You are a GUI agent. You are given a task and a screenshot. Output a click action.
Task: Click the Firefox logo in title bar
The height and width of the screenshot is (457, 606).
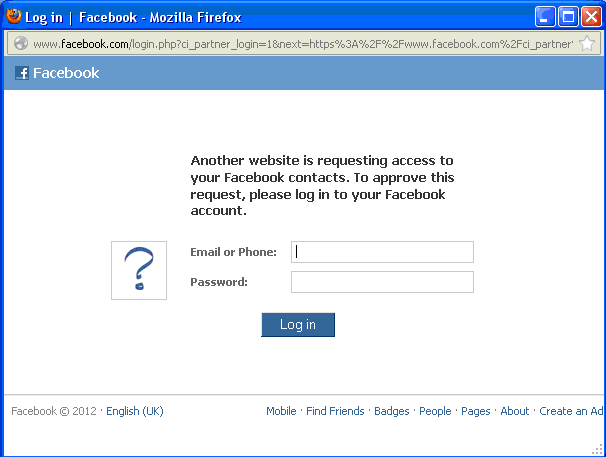[14, 16]
